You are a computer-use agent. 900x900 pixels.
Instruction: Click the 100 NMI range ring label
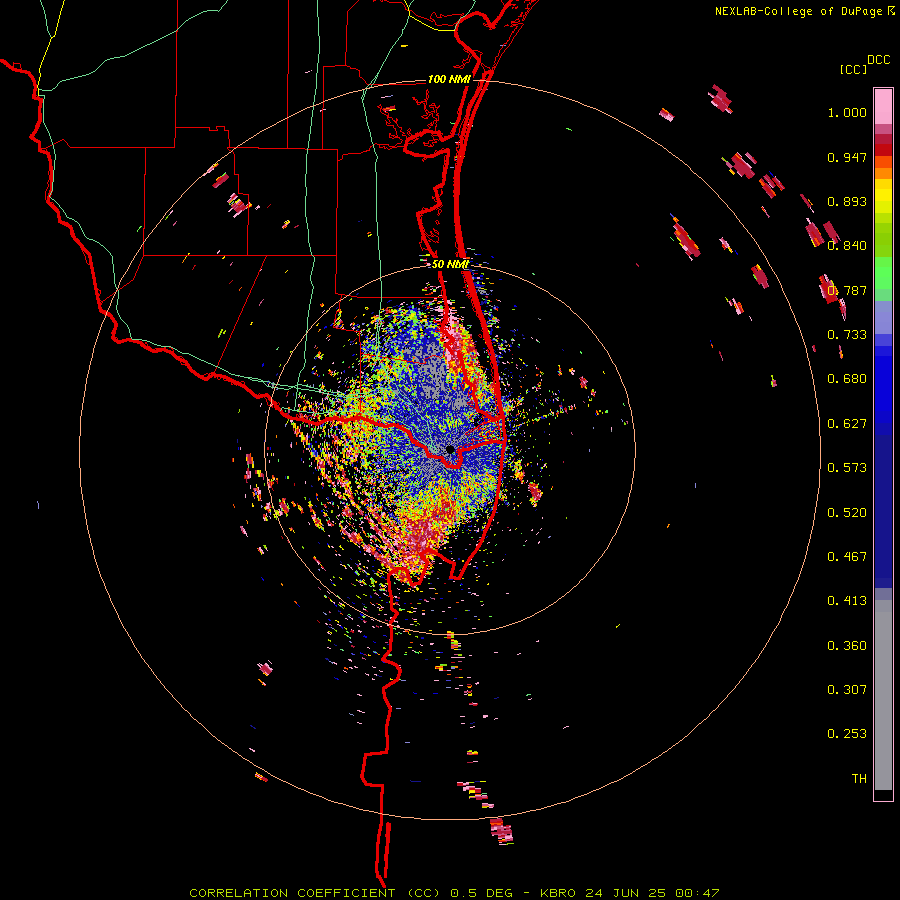[449, 79]
